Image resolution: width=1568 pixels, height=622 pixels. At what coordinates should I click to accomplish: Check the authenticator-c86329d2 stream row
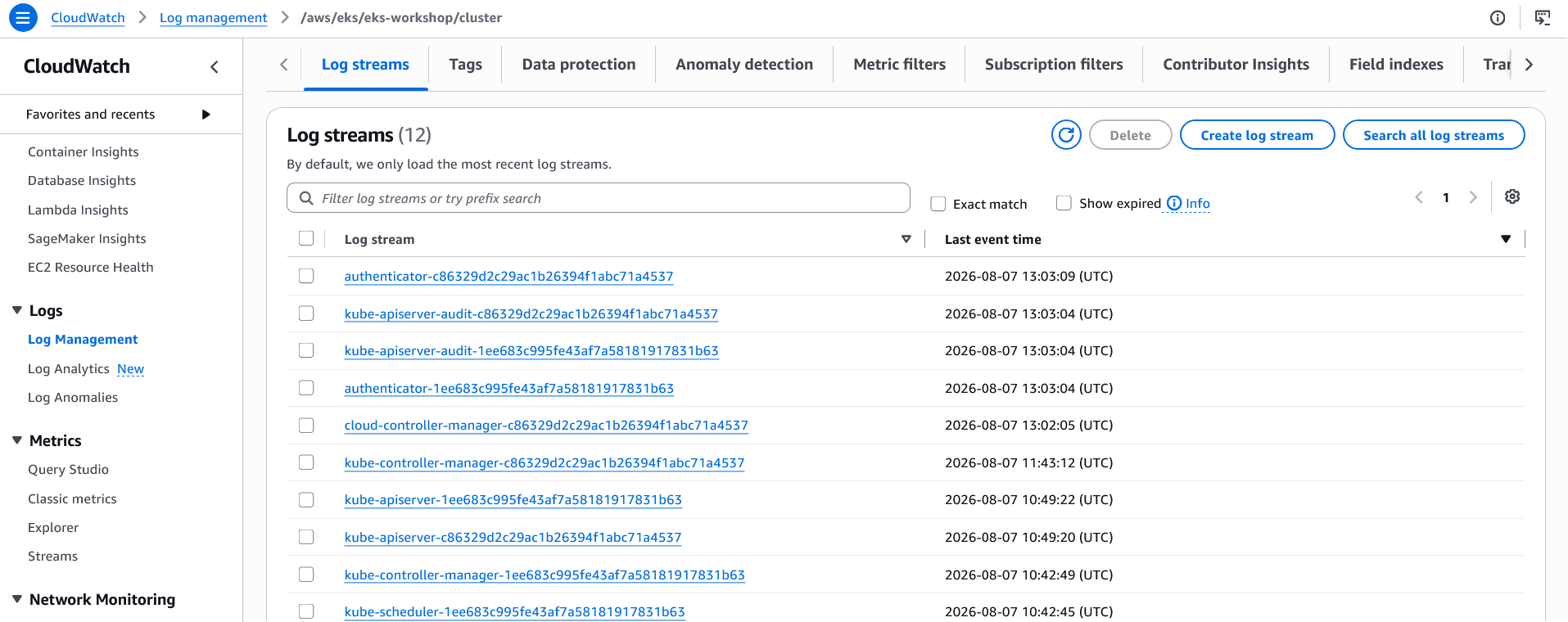click(x=306, y=276)
